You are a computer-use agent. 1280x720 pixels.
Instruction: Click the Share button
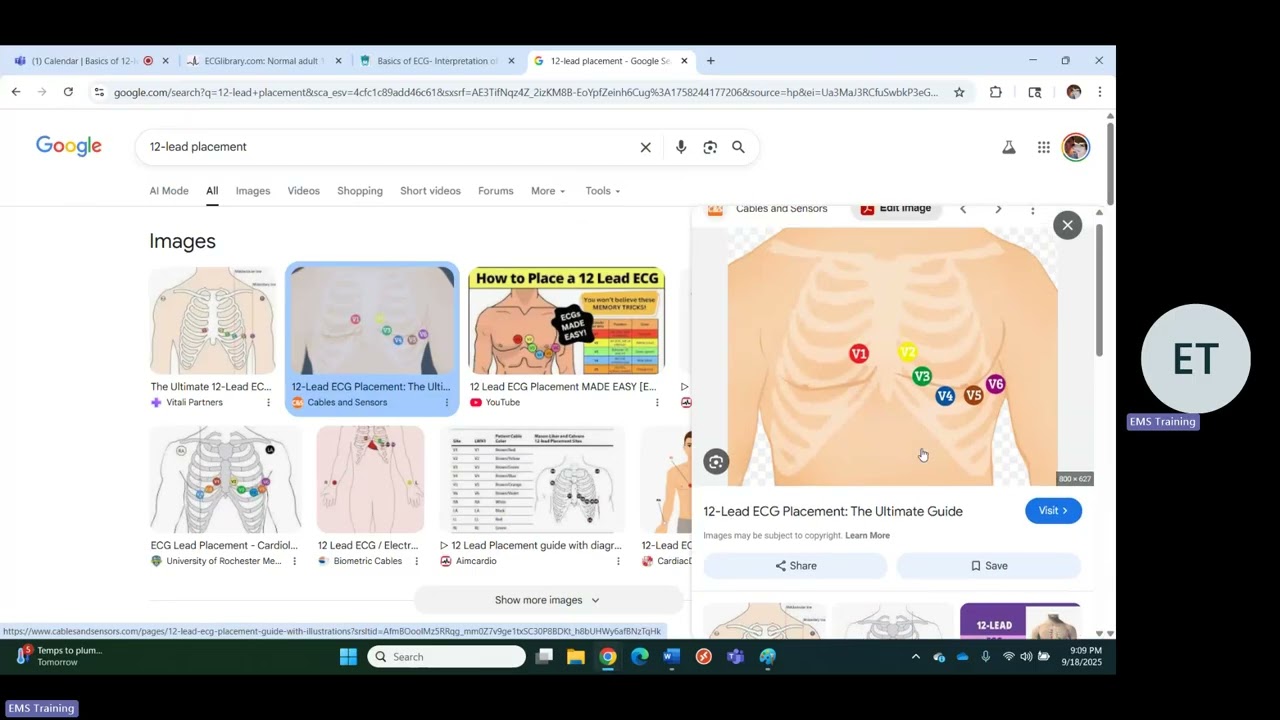[795, 566]
